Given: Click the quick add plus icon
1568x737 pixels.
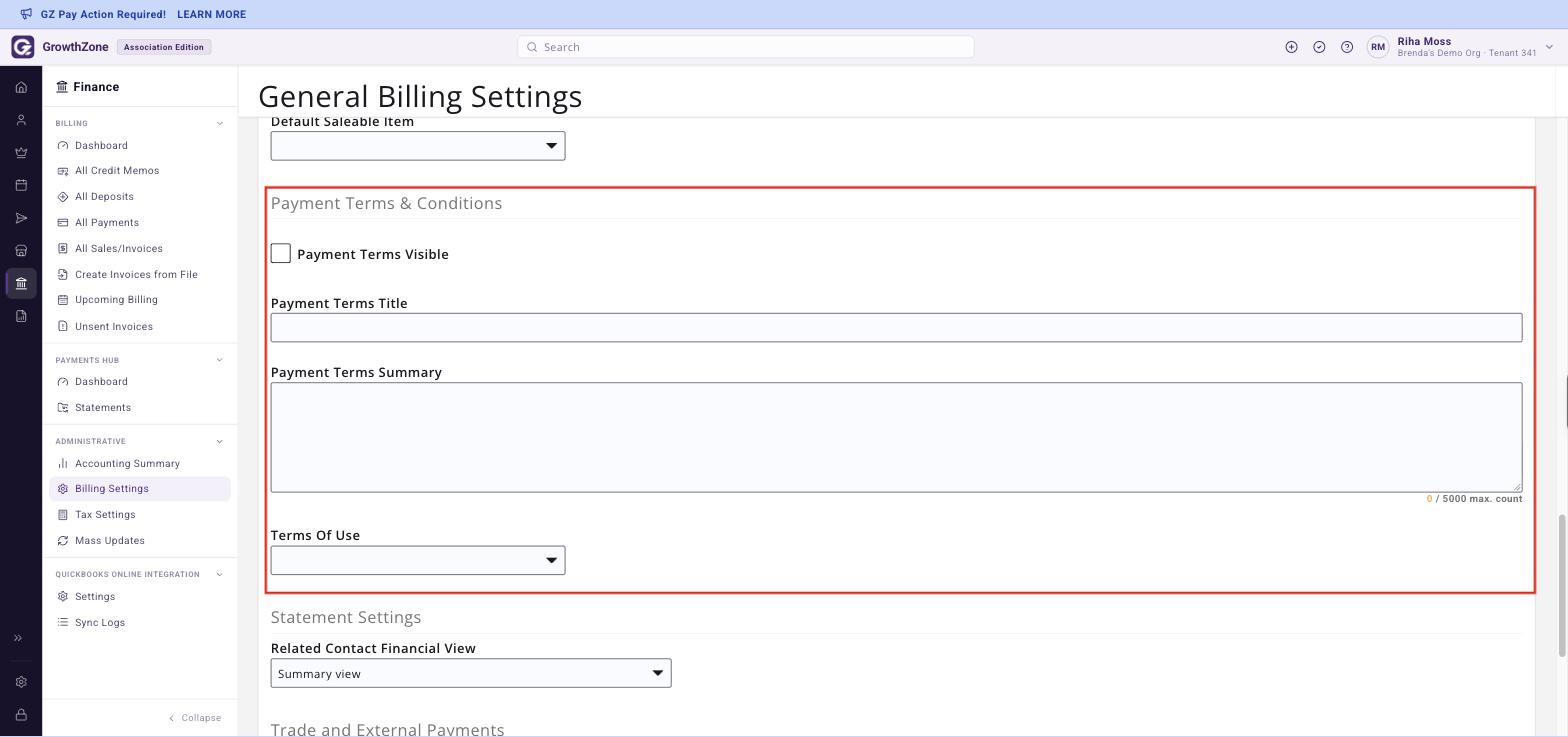Looking at the screenshot, I should tap(1291, 47).
